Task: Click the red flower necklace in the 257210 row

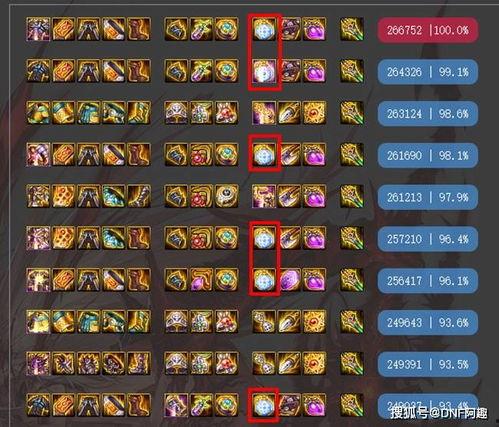Action: (x=201, y=238)
